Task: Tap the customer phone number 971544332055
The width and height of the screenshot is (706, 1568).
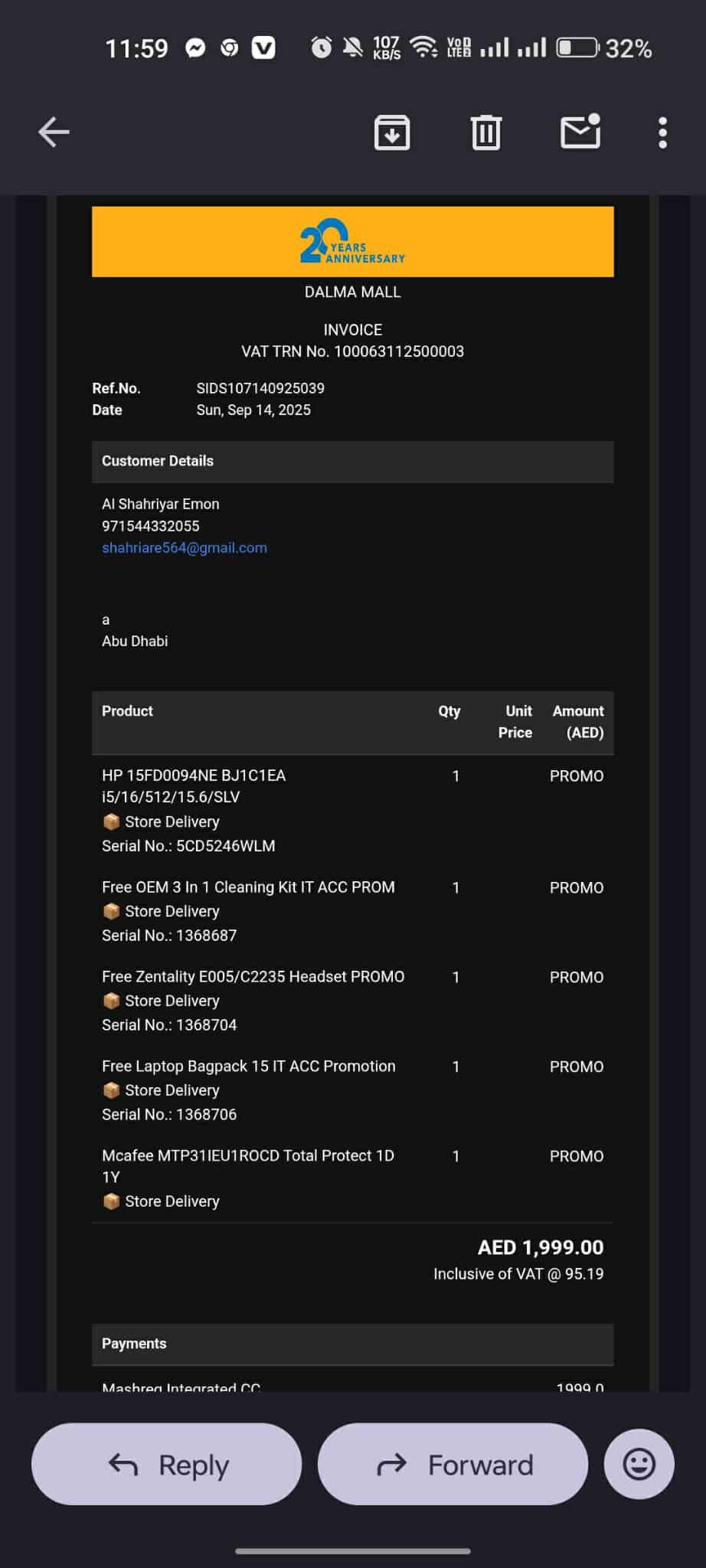Action: (x=151, y=526)
